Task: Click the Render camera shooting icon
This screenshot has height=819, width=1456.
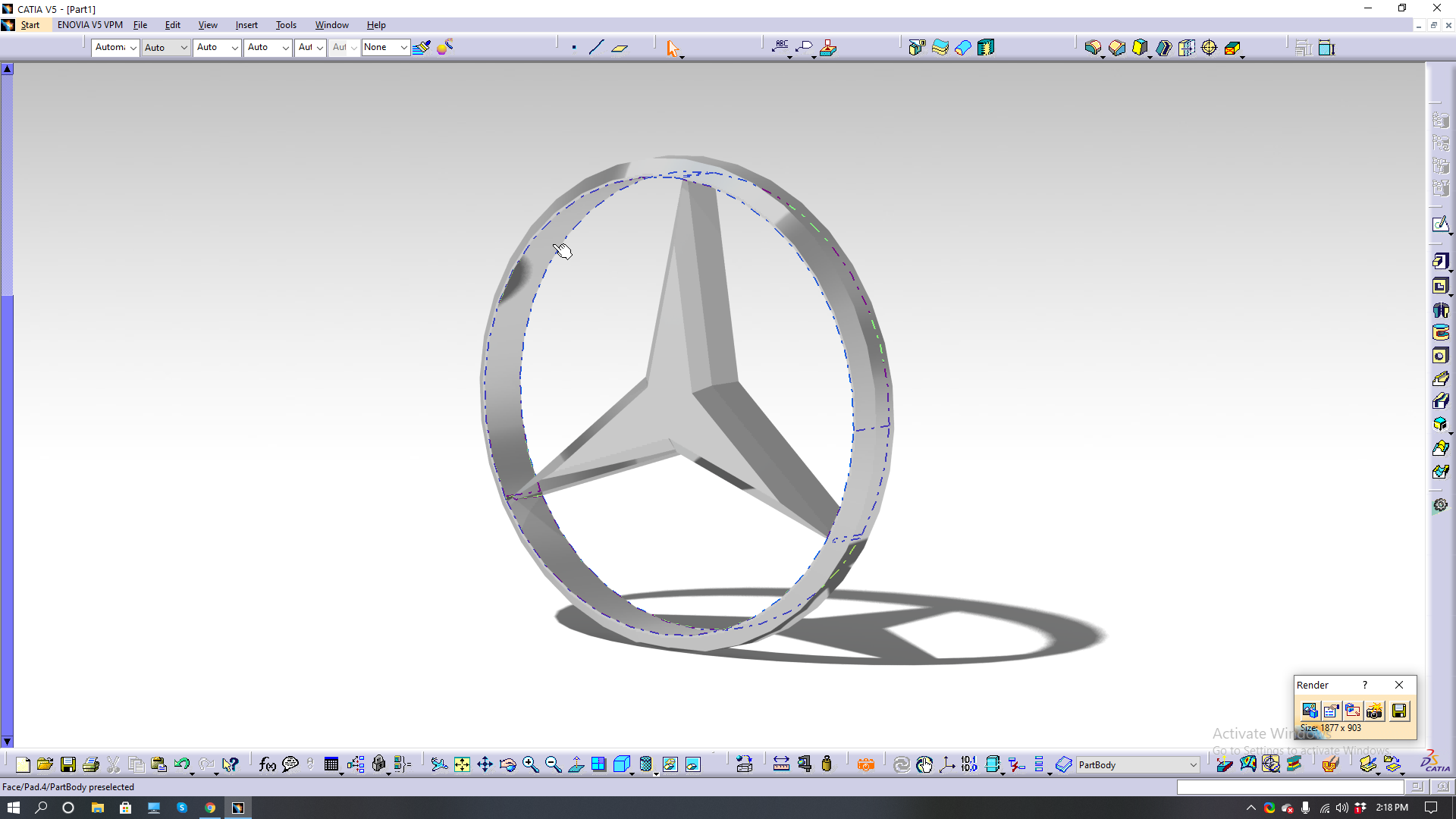Action: 1375,711
